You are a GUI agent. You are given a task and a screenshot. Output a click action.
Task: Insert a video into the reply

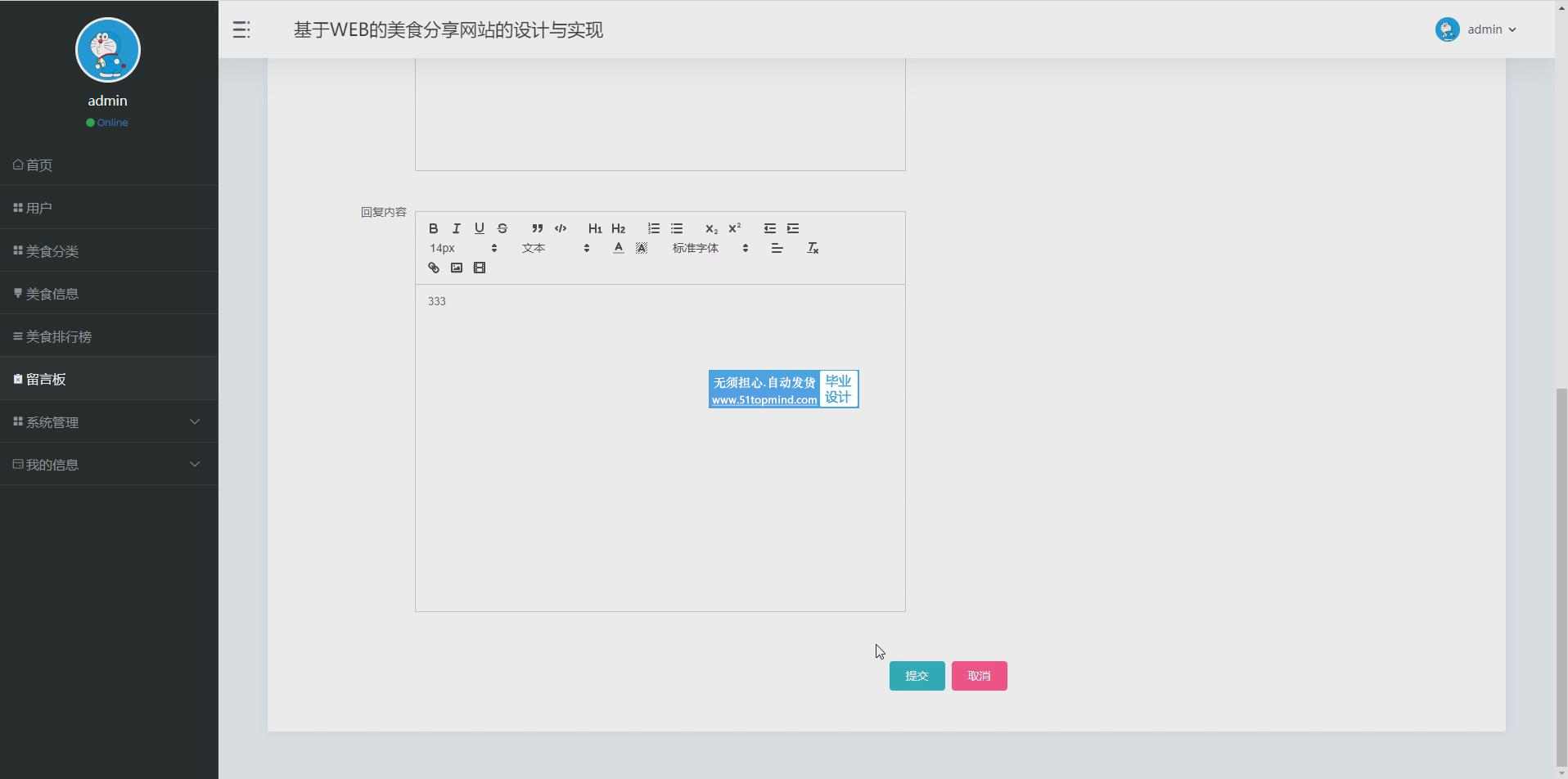[x=480, y=268]
